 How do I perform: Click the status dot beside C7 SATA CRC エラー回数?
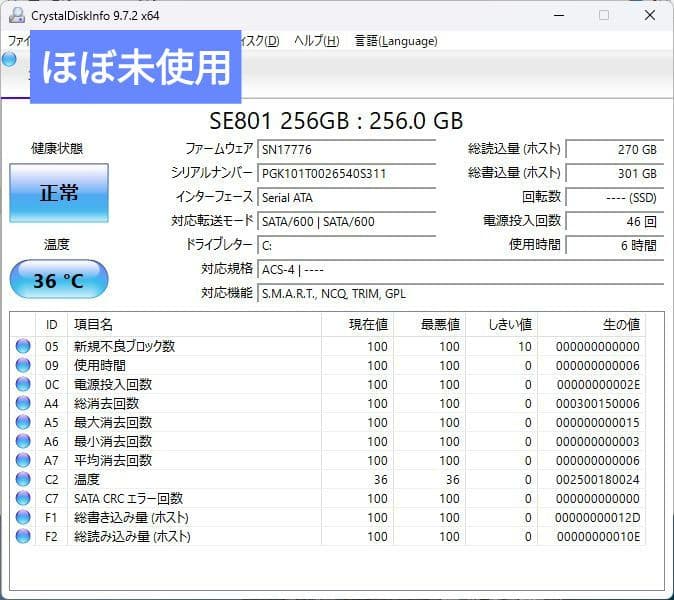(x=23, y=498)
